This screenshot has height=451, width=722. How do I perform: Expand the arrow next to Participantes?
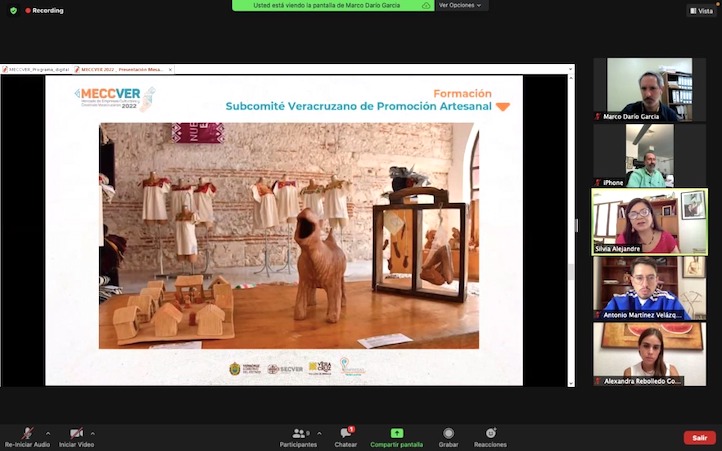pos(319,433)
